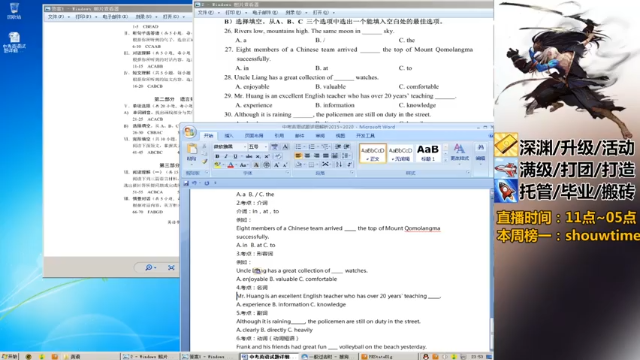Viewport: 640px width, 360px height.
Task: Click zoom magnifier in left Photo Viewer
Action: pyautogui.click(x=150, y=268)
